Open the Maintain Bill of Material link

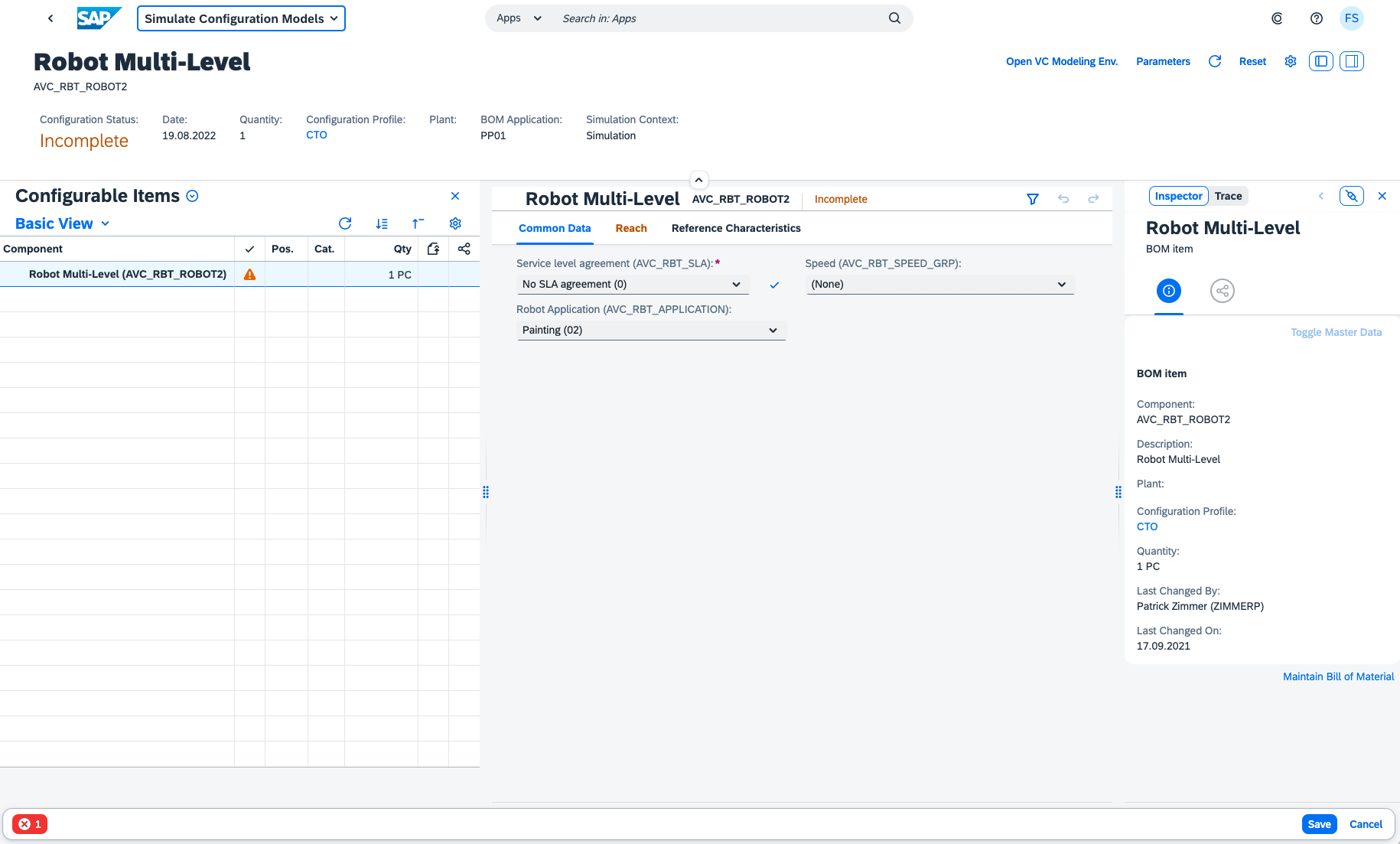click(1338, 676)
